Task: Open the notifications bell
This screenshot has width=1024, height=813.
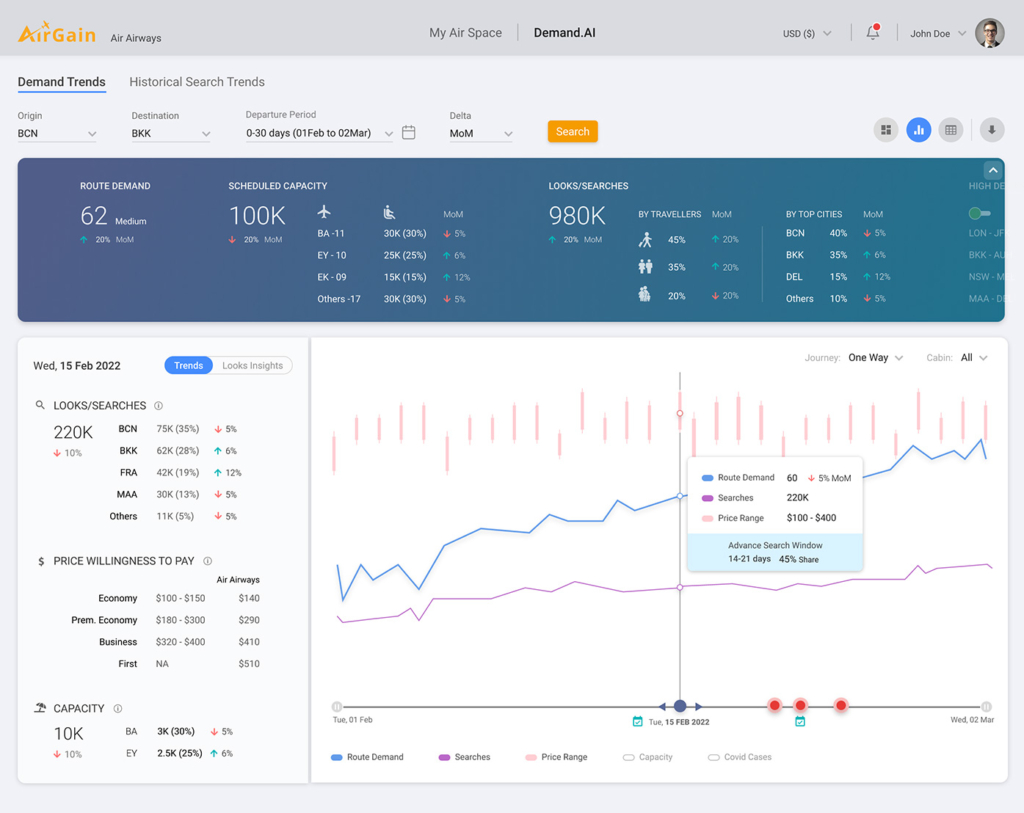Action: click(x=872, y=32)
